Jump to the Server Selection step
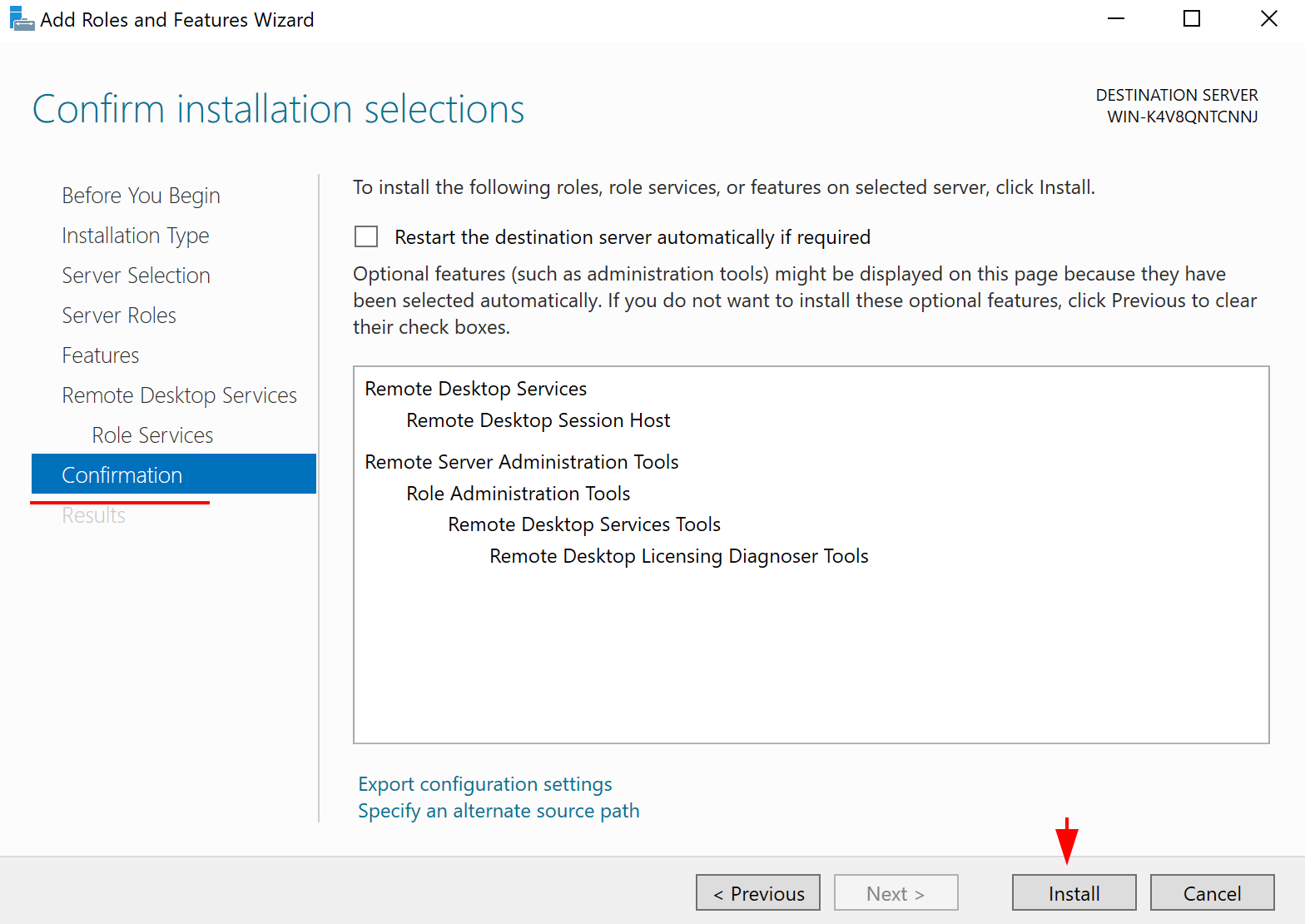Viewport: 1305px width, 924px height. 136,276
